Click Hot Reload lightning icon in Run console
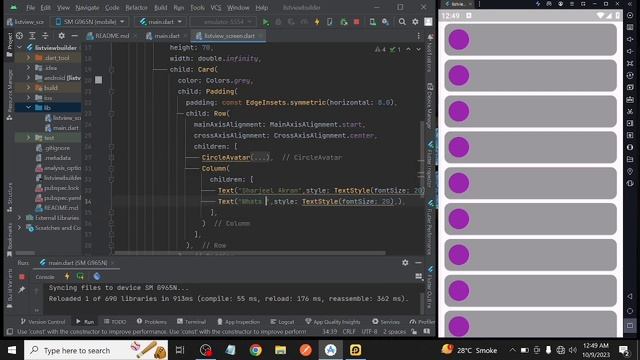640x360 pixels. click(67, 276)
